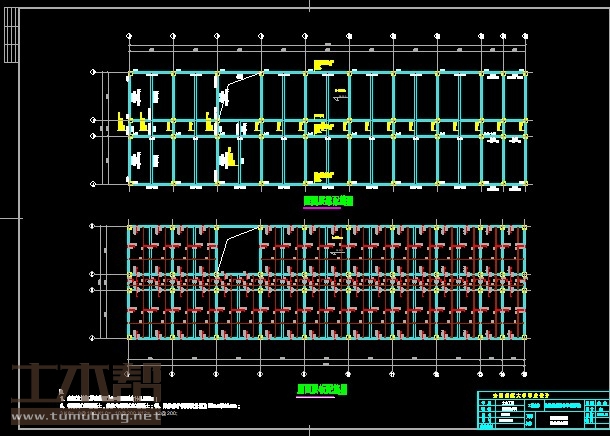Image resolution: width=610 pixels, height=436 pixels.
Task: Select the top-left grid axis bubble of upper plan
Action: click(x=129, y=36)
